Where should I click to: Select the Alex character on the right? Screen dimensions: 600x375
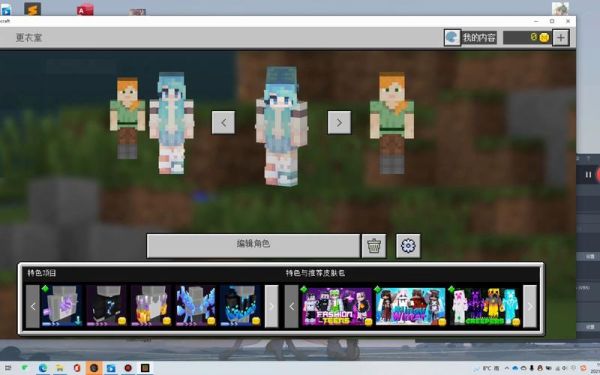391,122
